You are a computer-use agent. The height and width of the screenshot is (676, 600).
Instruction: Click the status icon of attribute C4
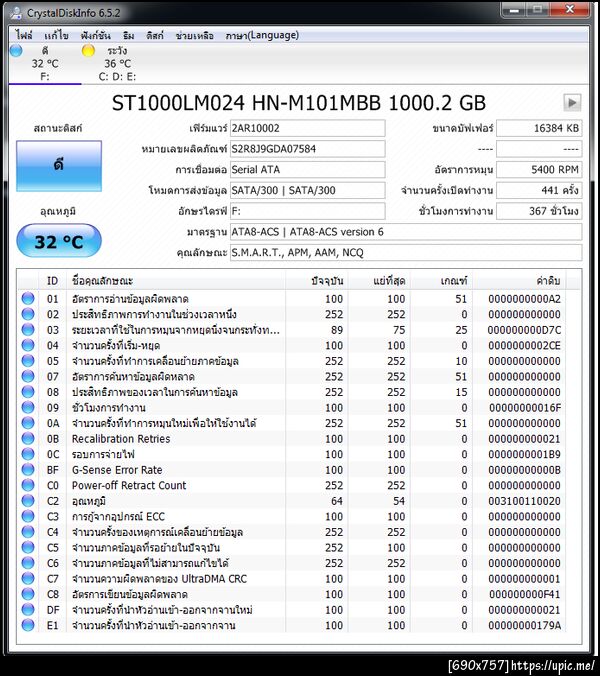click(x=28, y=532)
